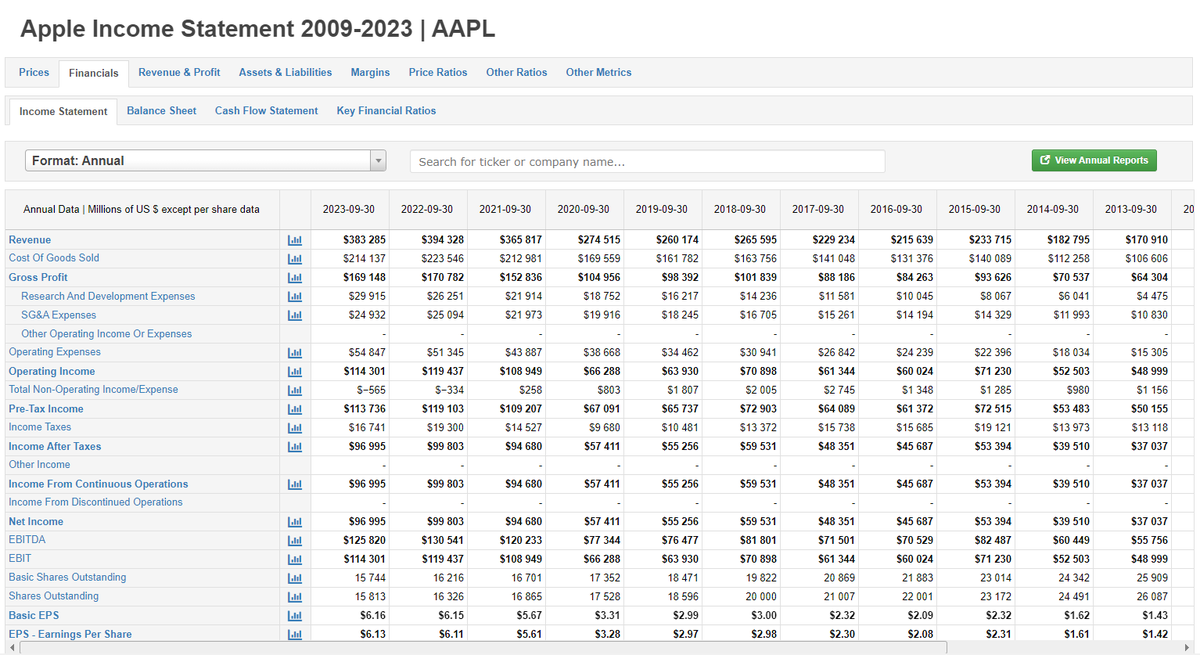This screenshot has width=1200, height=655.
Task: Select the Revenue & Profit tab
Action: pyautogui.click(x=179, y=72)
